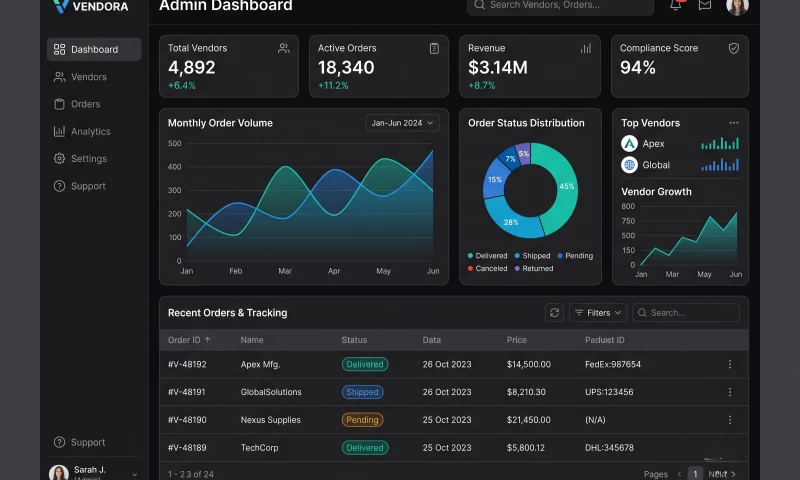This screenshot has height=480, width=800.
Task: Click the Nexus Supplies vendor name
Action: click(x=270, y=420)
